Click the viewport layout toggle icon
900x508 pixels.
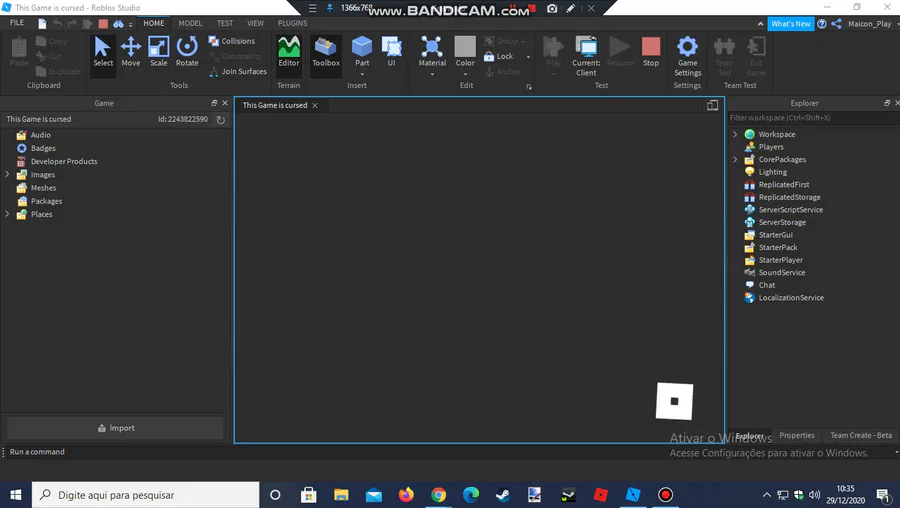pos(712,105)
